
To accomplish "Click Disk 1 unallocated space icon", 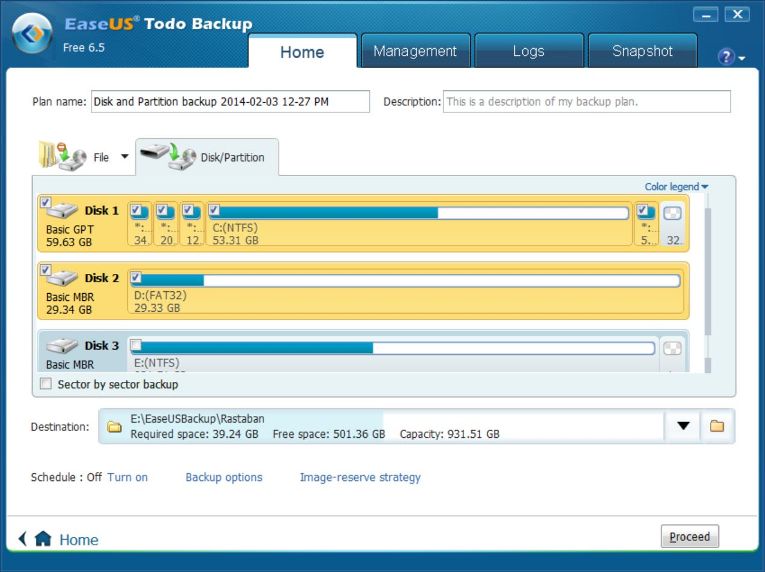I will (x=673, y=213).
